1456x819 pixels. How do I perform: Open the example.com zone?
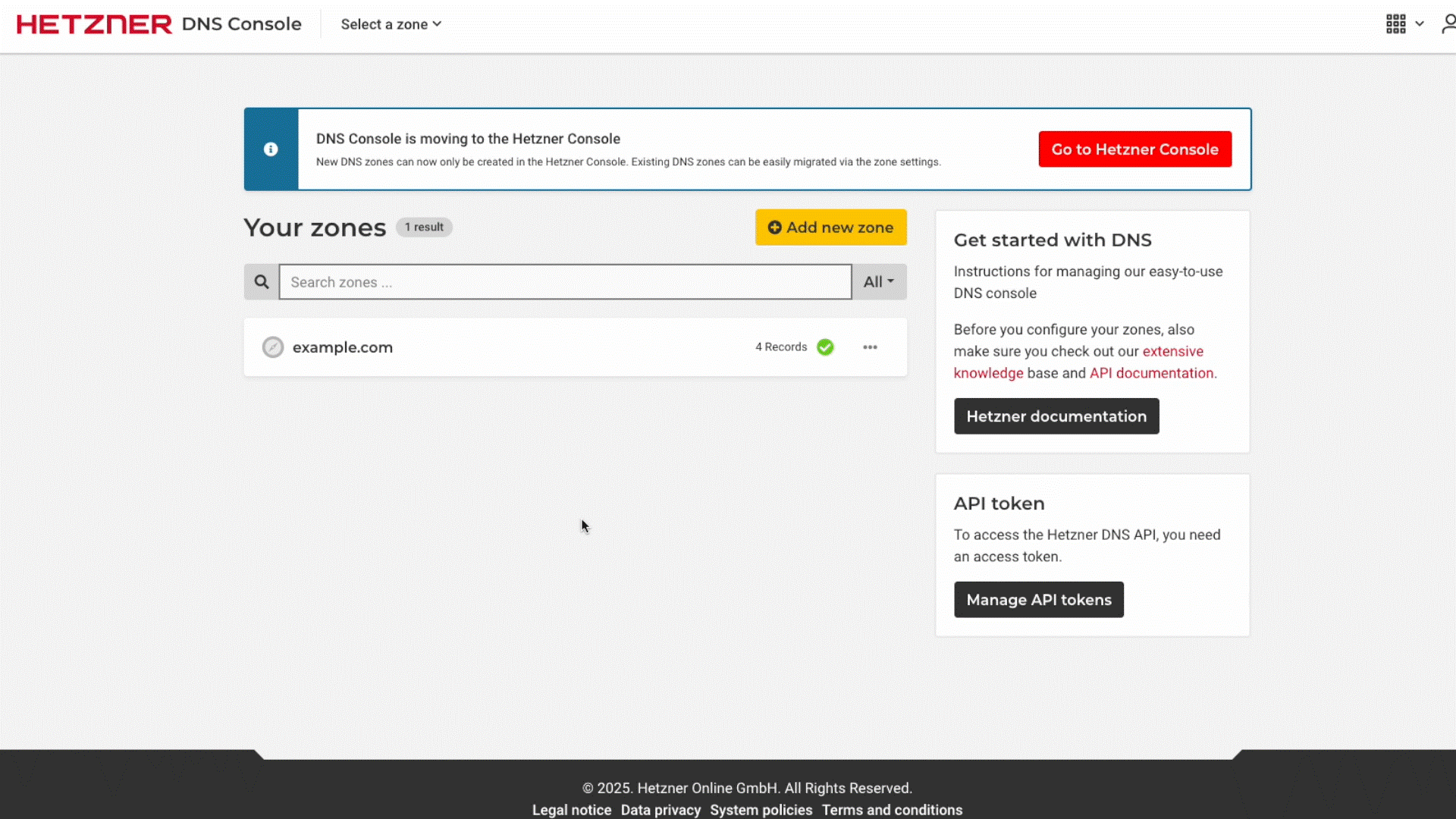click(343, 347)
